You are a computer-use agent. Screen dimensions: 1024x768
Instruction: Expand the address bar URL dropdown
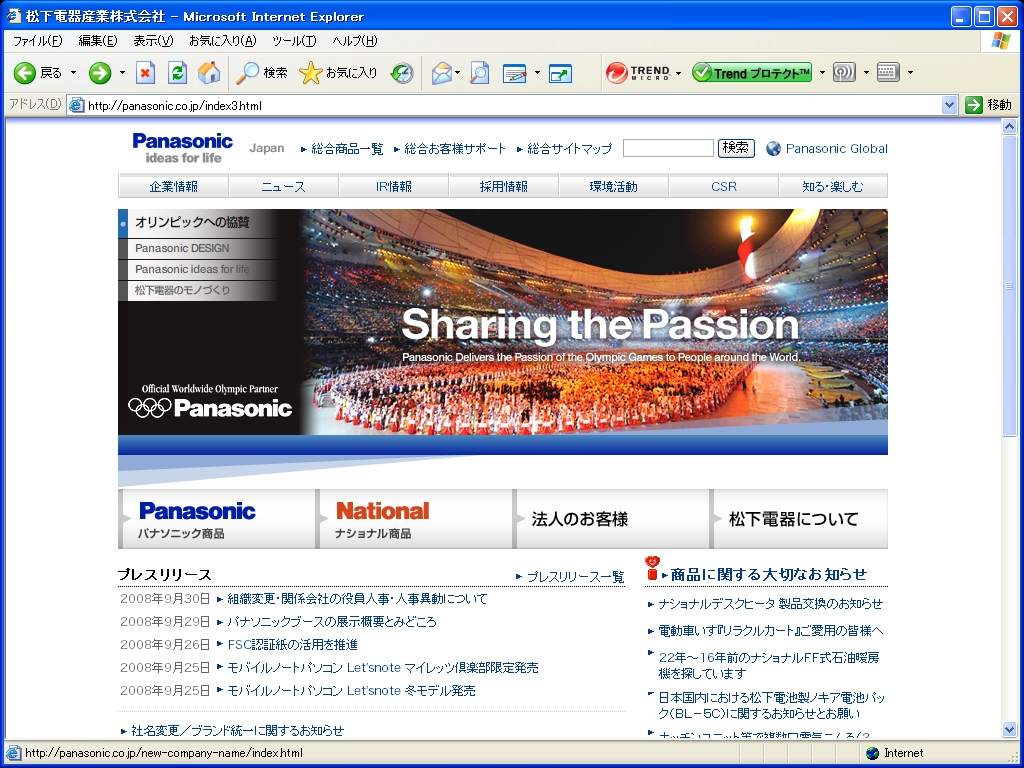coord(949,104)
